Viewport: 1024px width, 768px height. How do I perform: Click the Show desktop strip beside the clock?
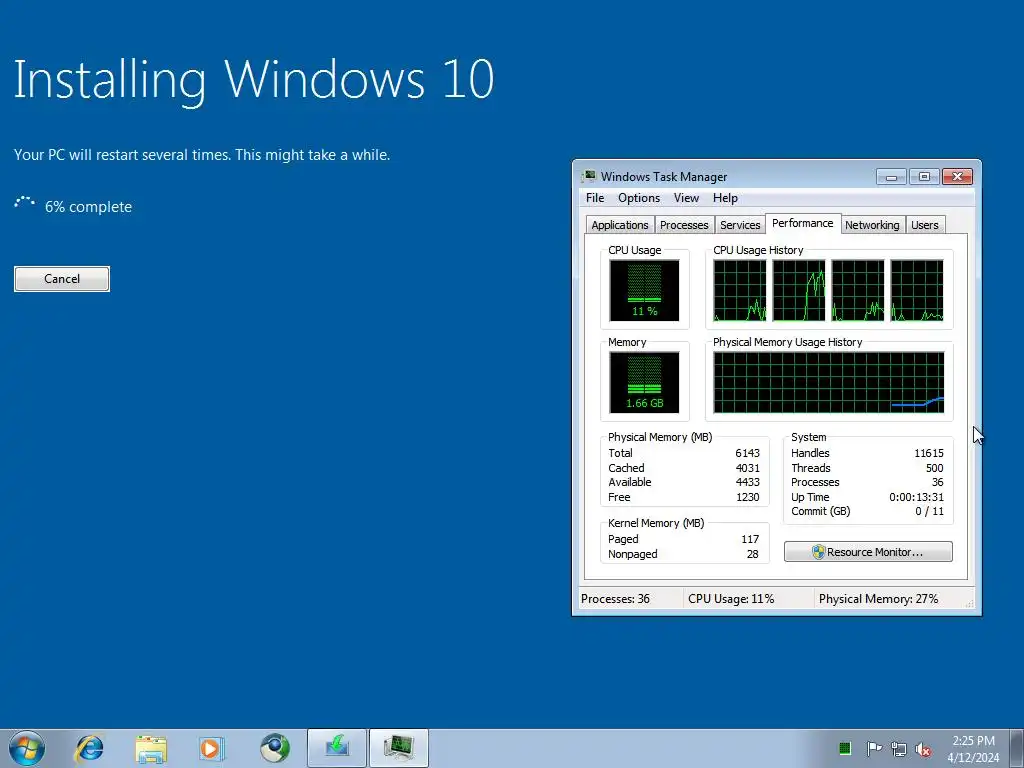point(1016,748)
